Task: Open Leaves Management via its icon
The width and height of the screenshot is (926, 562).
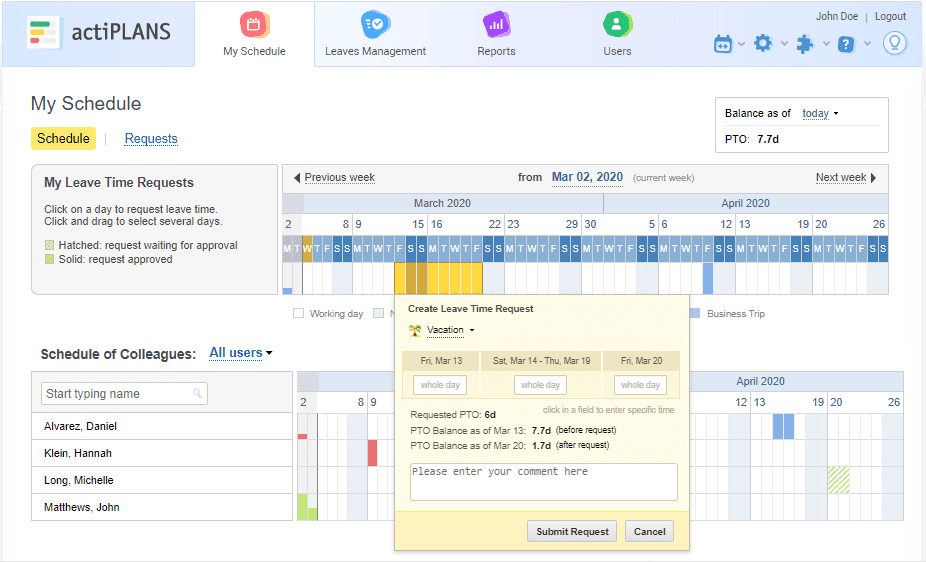Action: coord(375,24)
